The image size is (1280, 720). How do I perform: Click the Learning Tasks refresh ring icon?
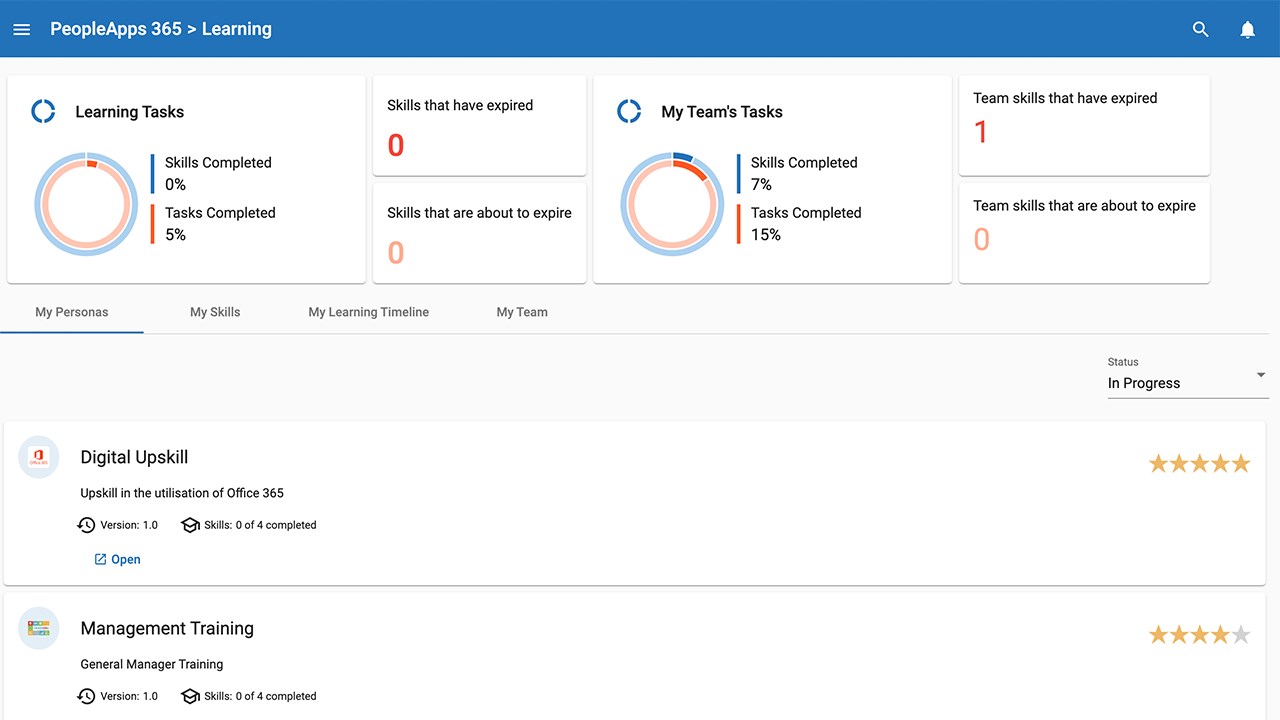click(43, 111)
